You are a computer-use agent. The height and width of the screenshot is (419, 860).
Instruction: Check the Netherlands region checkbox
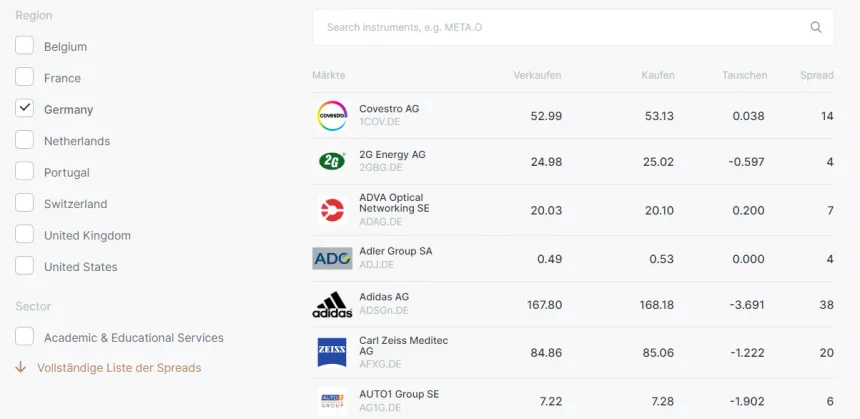(24, 140)
